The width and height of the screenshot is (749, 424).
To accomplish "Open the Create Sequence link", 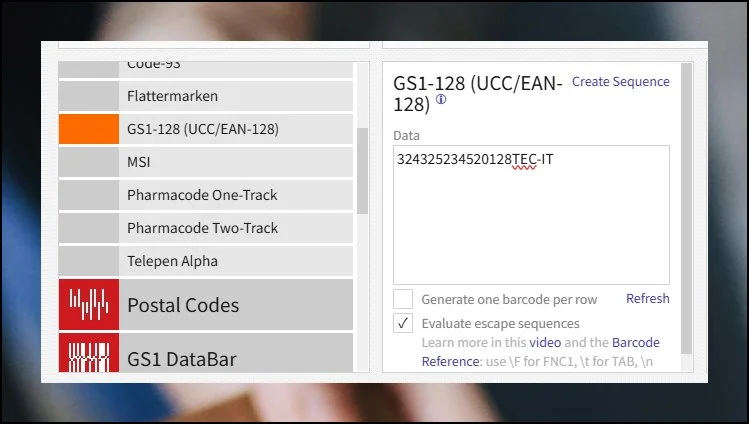I will pos(619,82).
